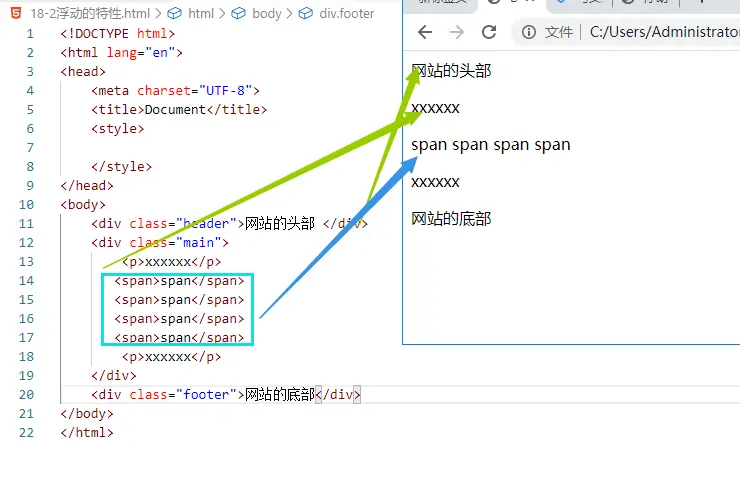Click the span code on line 14
Image resolution: width=740 pixels, height=496 pixels.
(x=179, y=281)
